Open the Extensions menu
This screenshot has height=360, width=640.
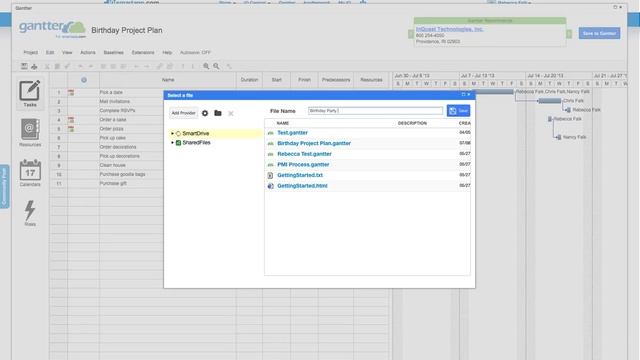pos(143,53)
